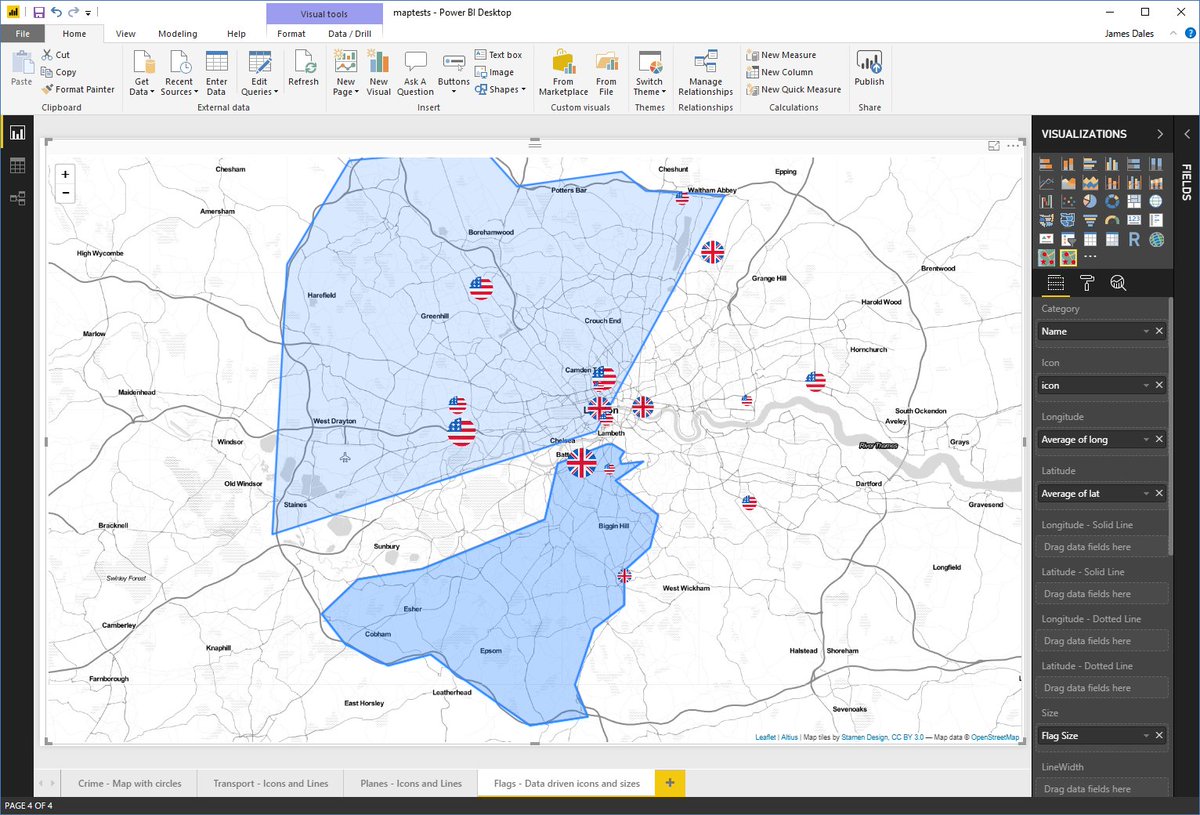The width and height of the screenshot is (1200, 815).
Task: Select the Donut chart visualization
Action: tap(1112, 201)
